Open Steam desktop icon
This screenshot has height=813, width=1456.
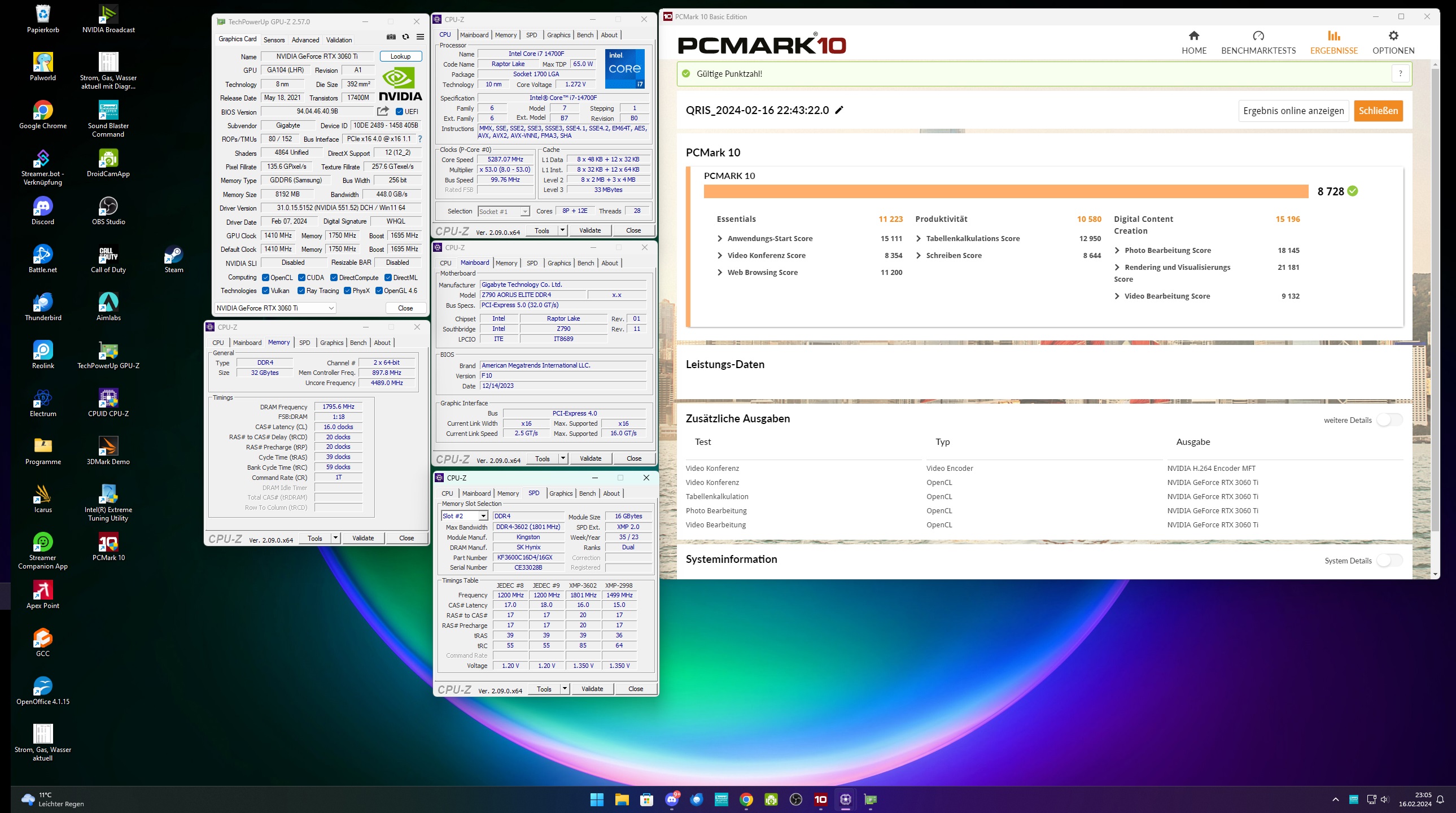[x=173, y=260]
